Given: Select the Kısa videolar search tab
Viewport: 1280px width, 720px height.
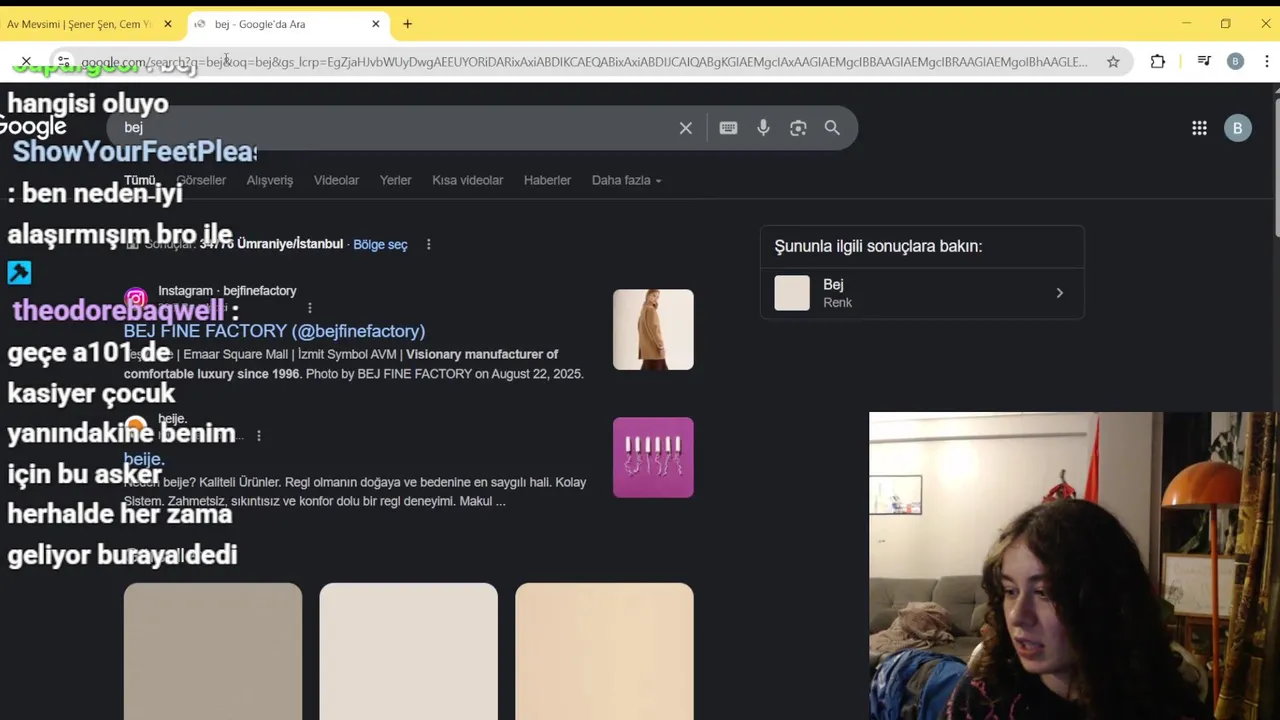Looking at the screenshot, I should point(467,180).
